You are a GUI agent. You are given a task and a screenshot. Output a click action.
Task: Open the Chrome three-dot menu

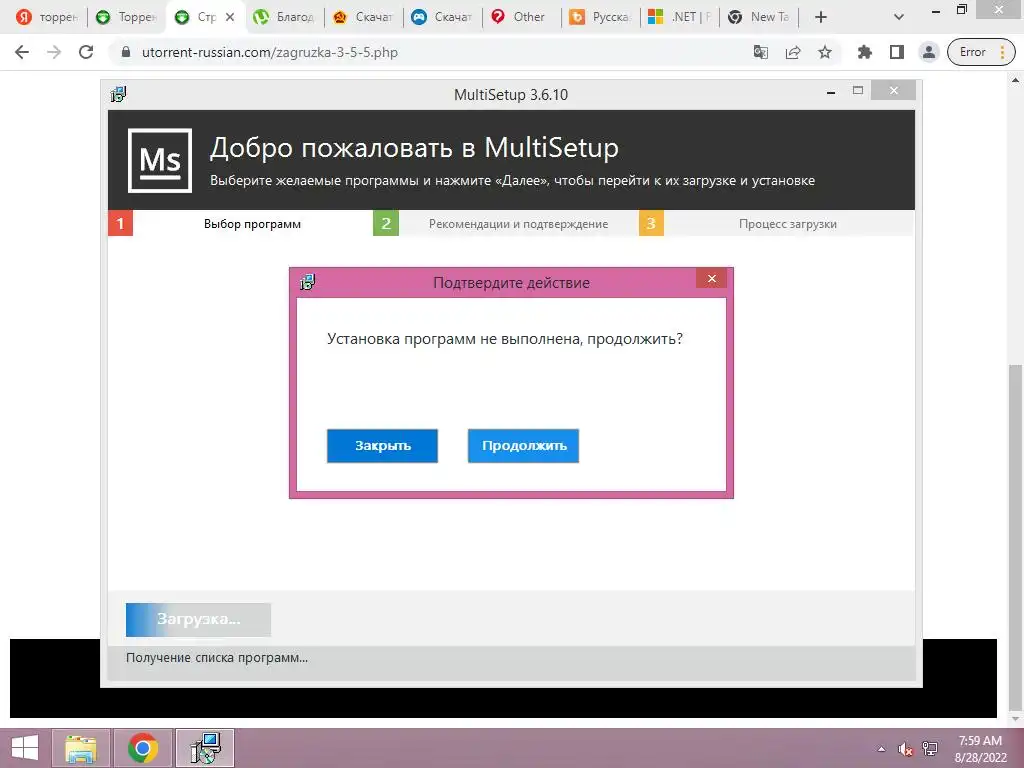pos(1002,52)
